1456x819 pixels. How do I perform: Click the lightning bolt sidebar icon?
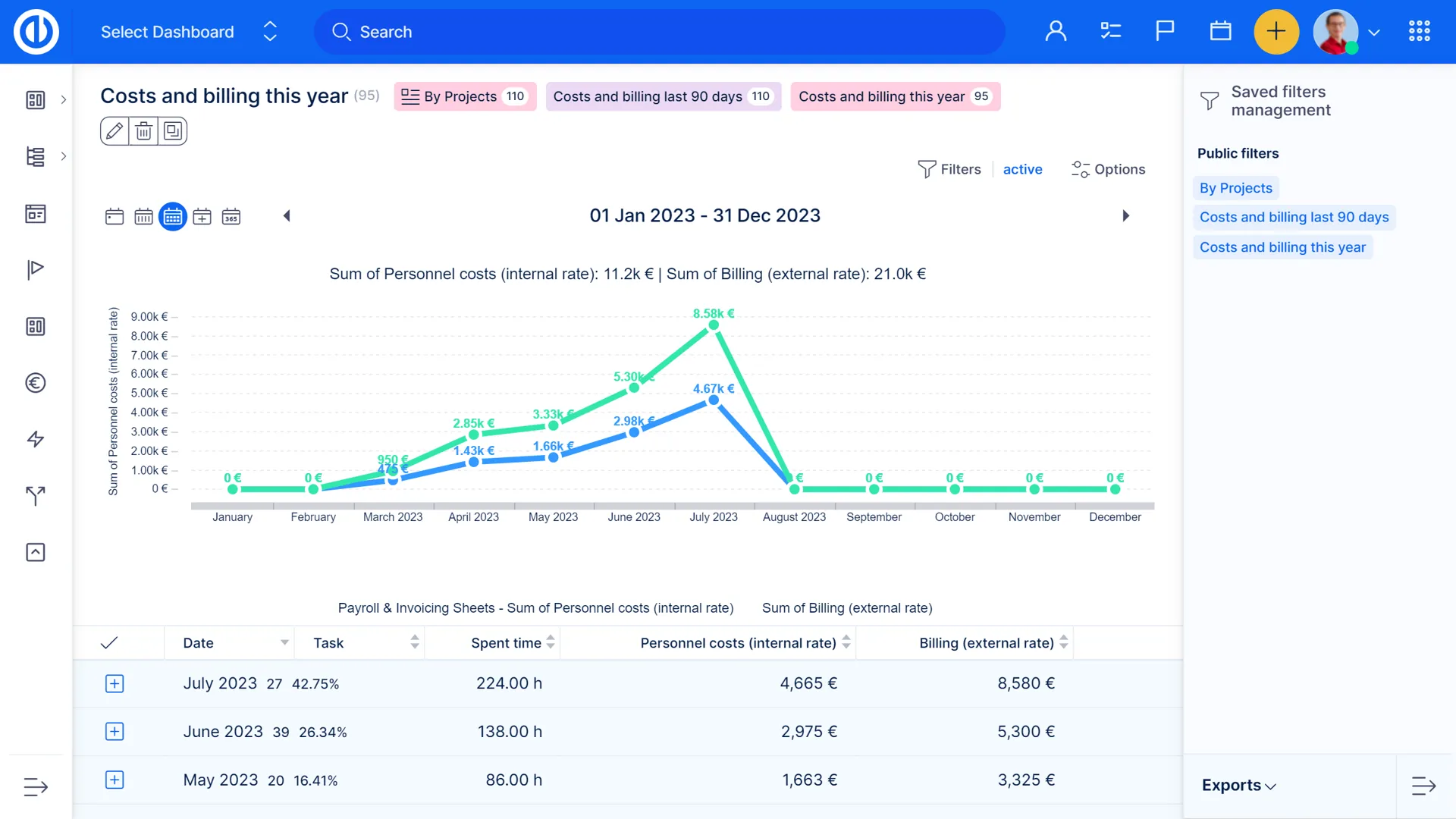point(36,439)
